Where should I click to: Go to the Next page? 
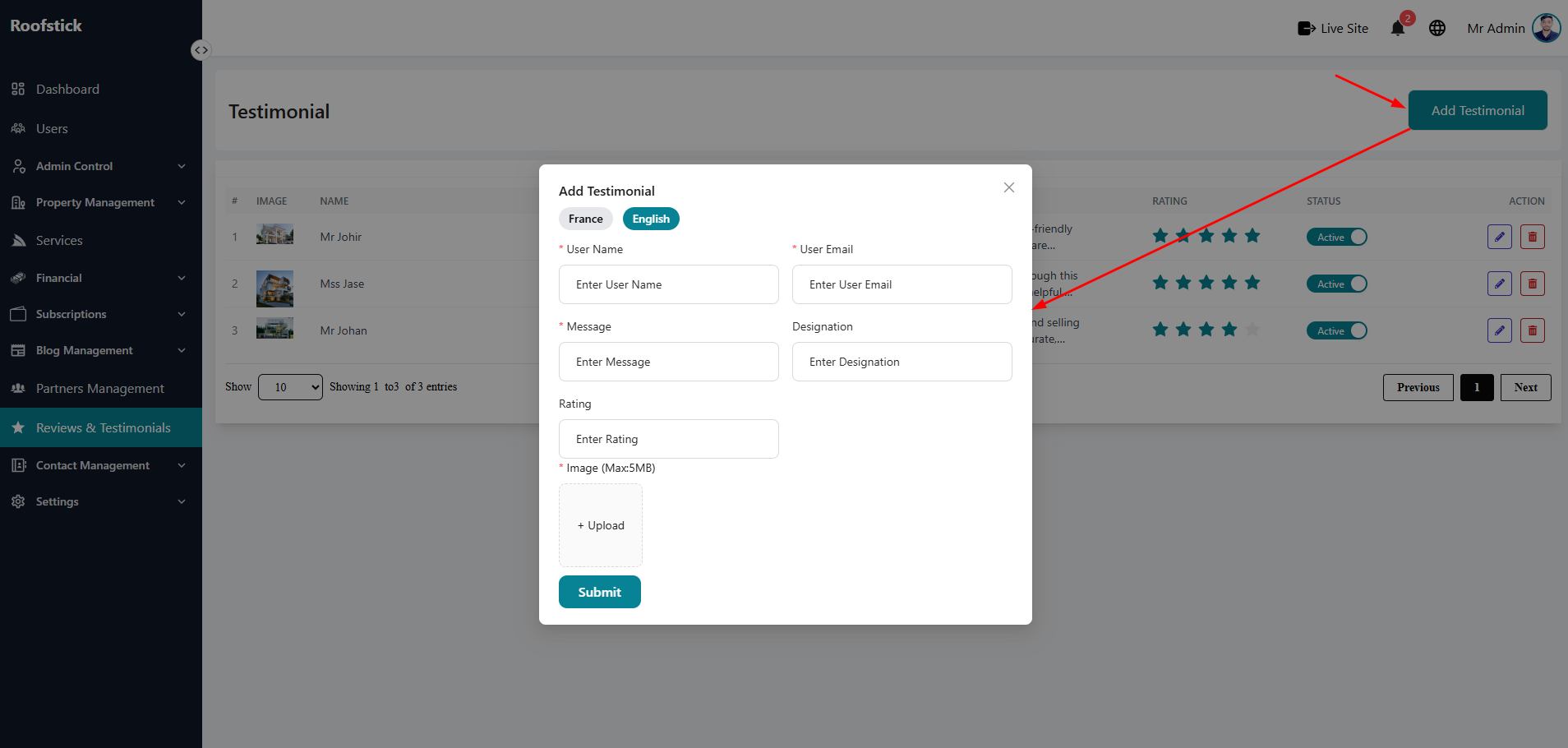(1526, 387)
